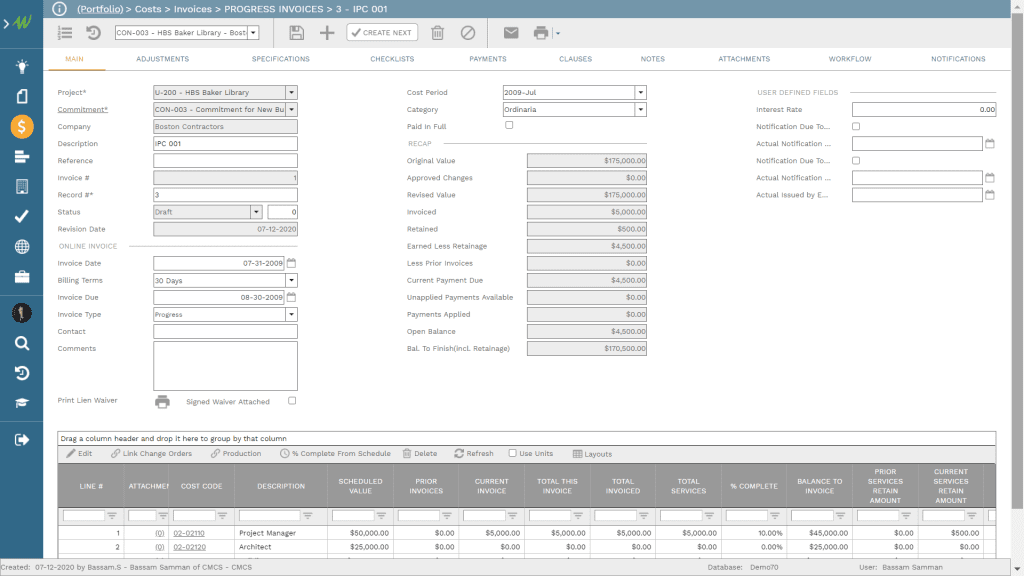This screenshot has height=576, width=1024.
Task: Click the Comments text area
Action: point(225,366)
